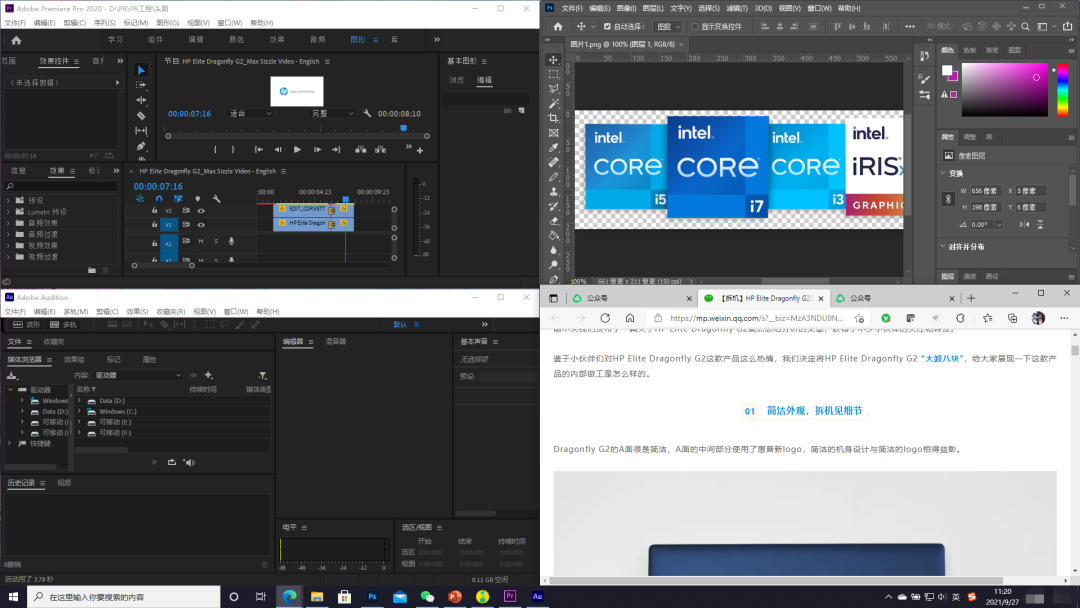Add a marker in Premiere timeline
The image size is (1080, 608).
tap(198, 199)
